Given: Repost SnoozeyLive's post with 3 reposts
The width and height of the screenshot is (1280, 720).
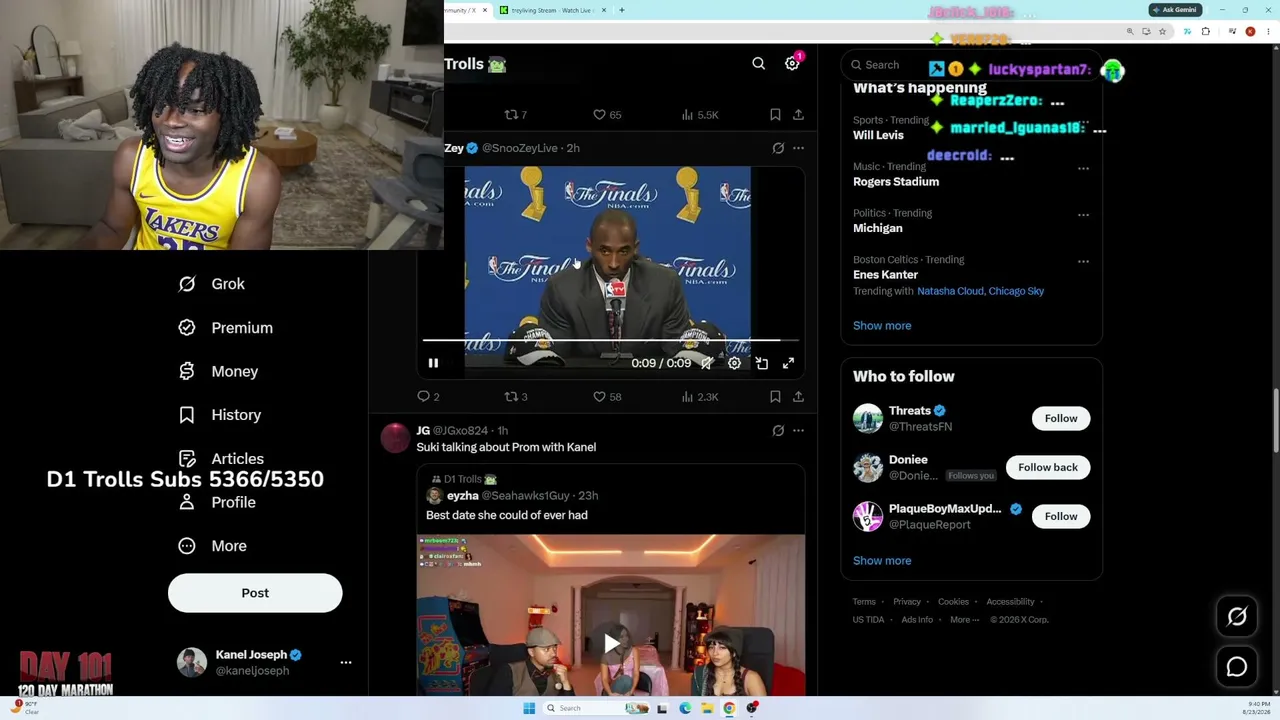Looking at the screenshot, I should click(x=515, y=397).
